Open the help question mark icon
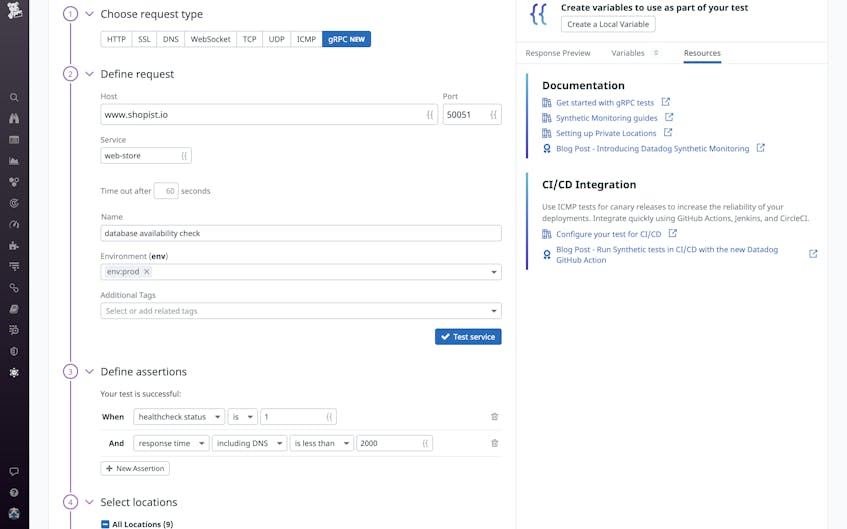The height and width of the screenshot is (529, 847). point(14,492)
